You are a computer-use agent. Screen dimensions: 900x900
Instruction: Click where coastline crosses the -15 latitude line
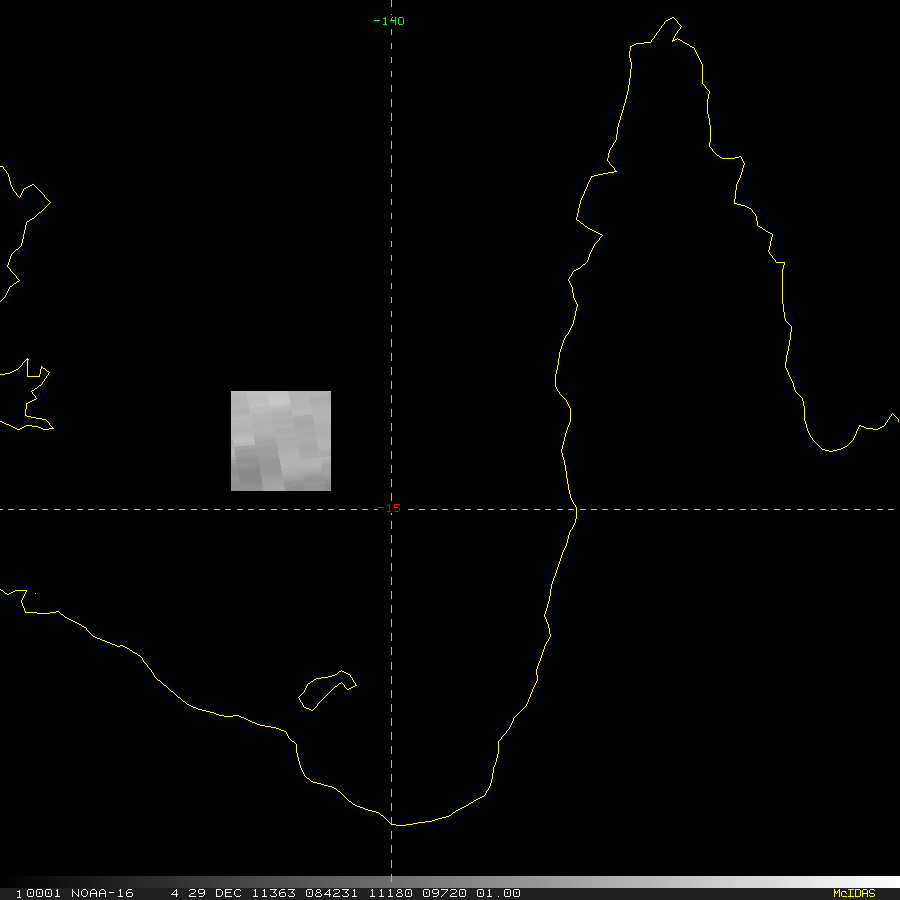click(x=576, y=509)
